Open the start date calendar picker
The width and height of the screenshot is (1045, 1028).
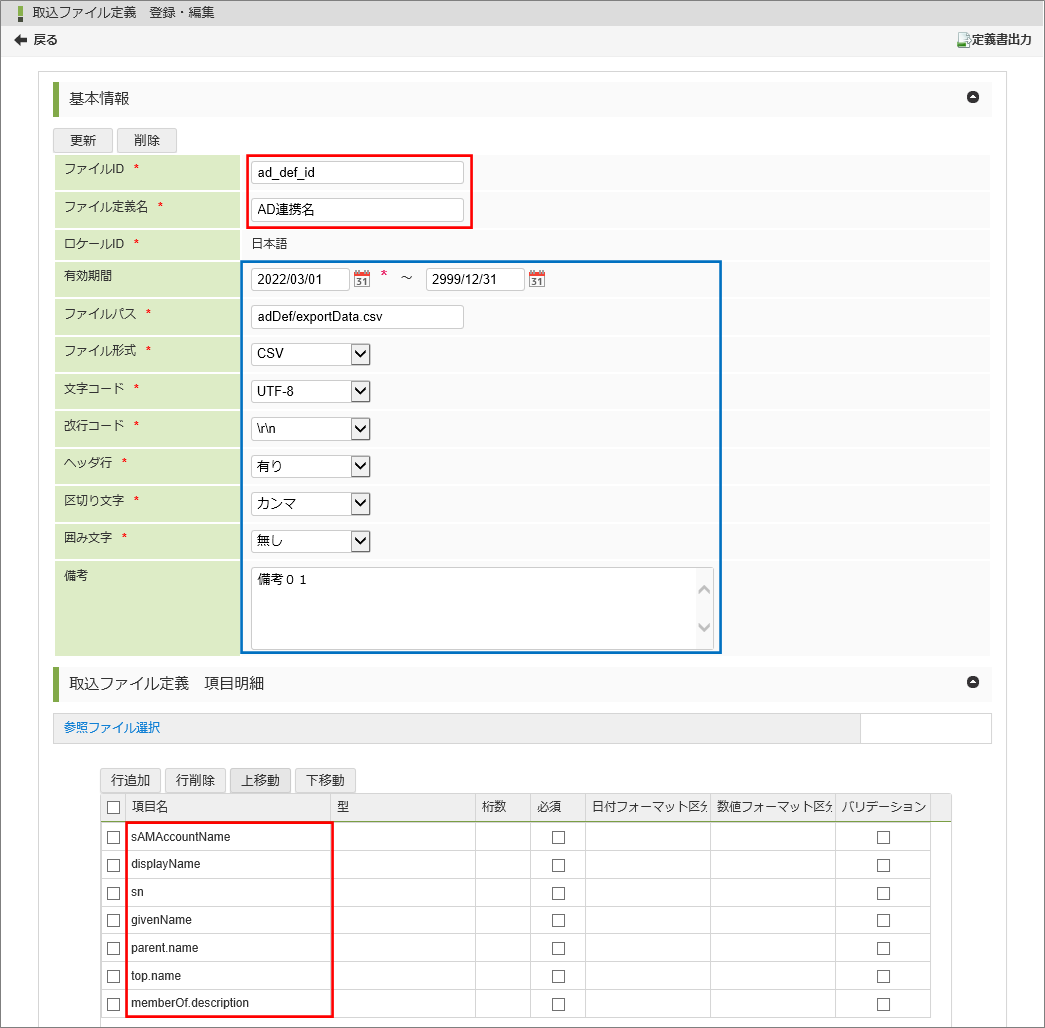point(362,279)
